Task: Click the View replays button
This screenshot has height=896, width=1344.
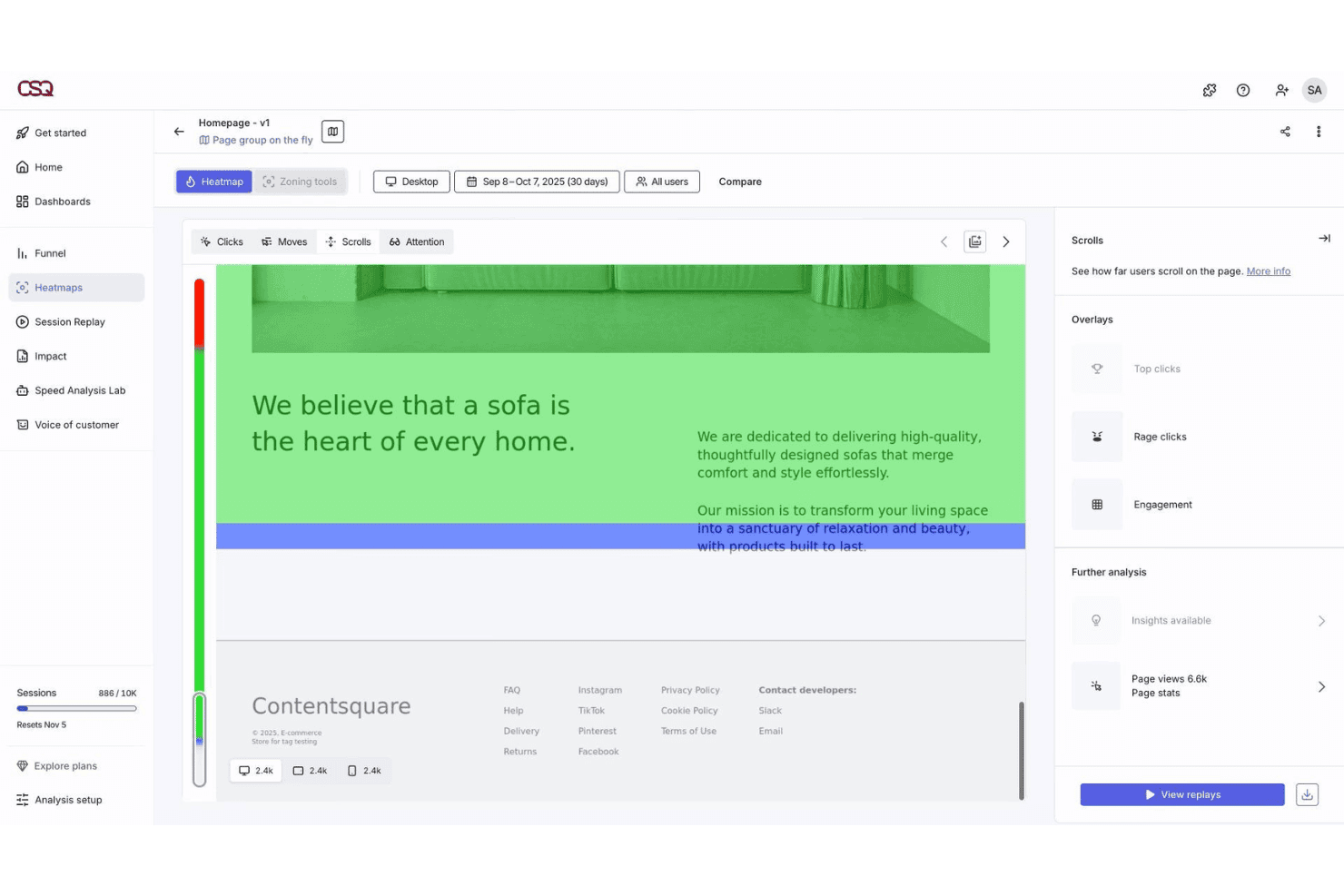Action: (1182, 794)
